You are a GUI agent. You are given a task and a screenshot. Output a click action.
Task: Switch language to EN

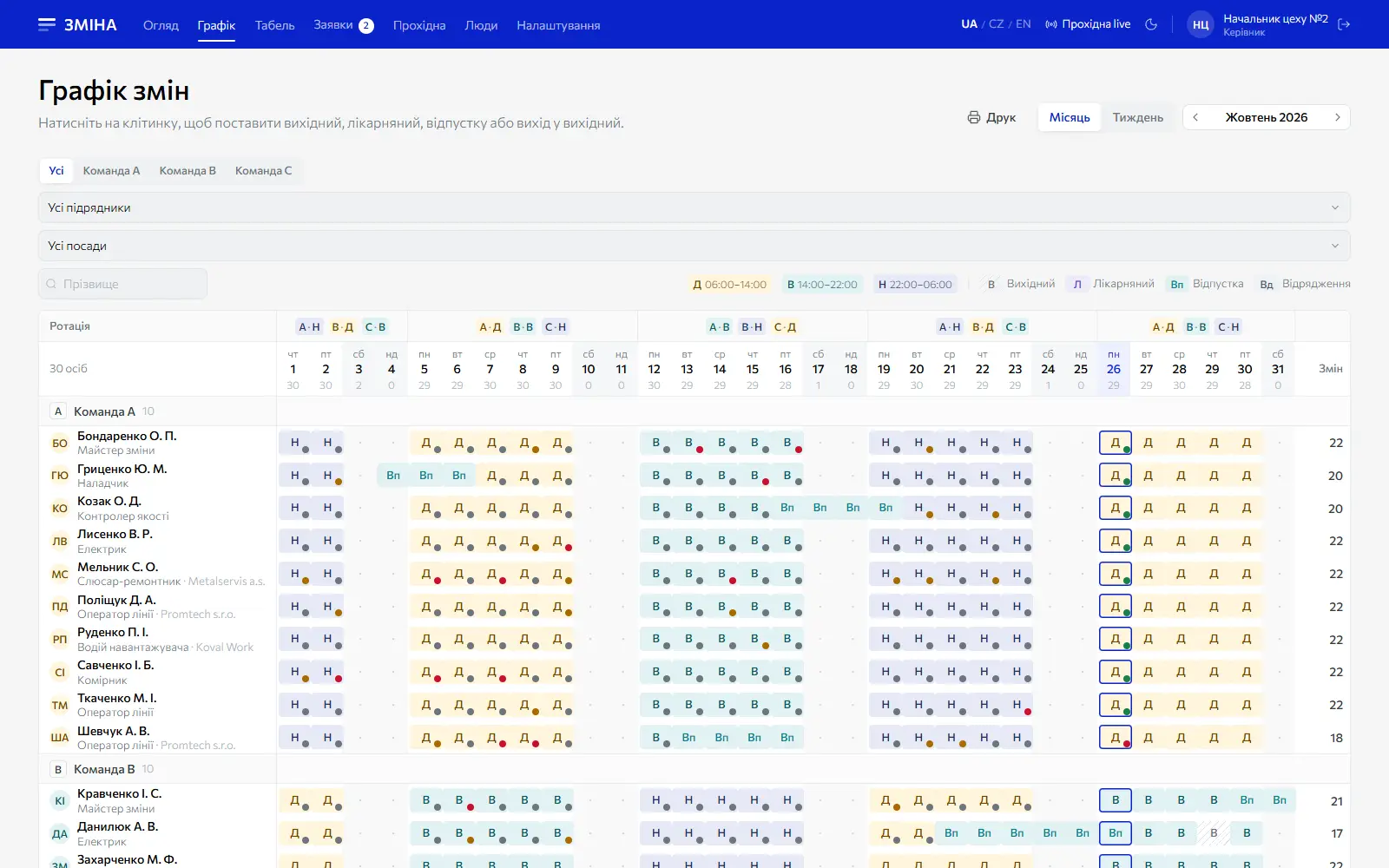point(1024,24)
